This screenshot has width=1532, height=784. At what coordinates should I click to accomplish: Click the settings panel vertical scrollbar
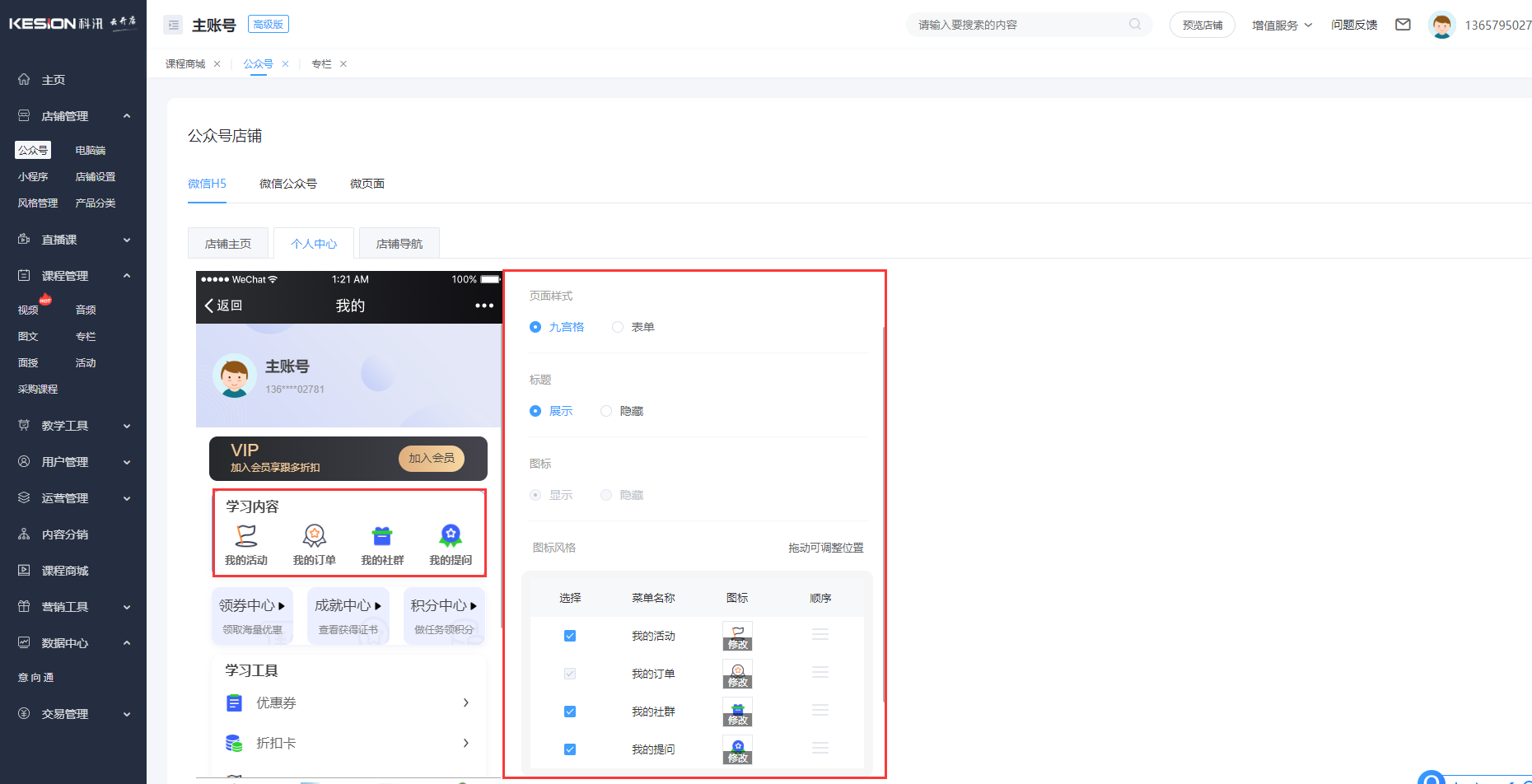pyautogui.click(x=884, y=511)
